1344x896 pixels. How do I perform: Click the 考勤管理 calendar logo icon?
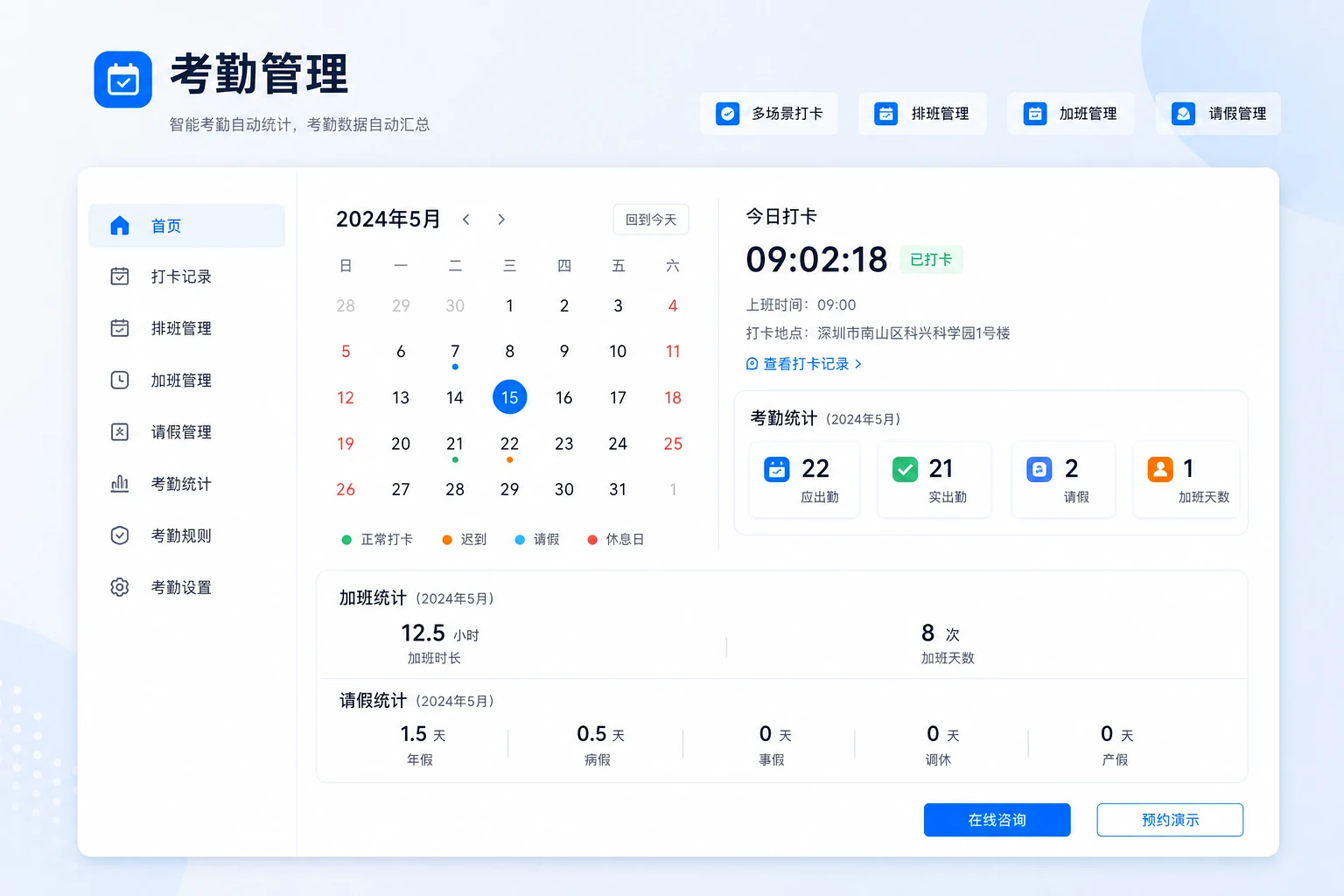tap(122, 80)
